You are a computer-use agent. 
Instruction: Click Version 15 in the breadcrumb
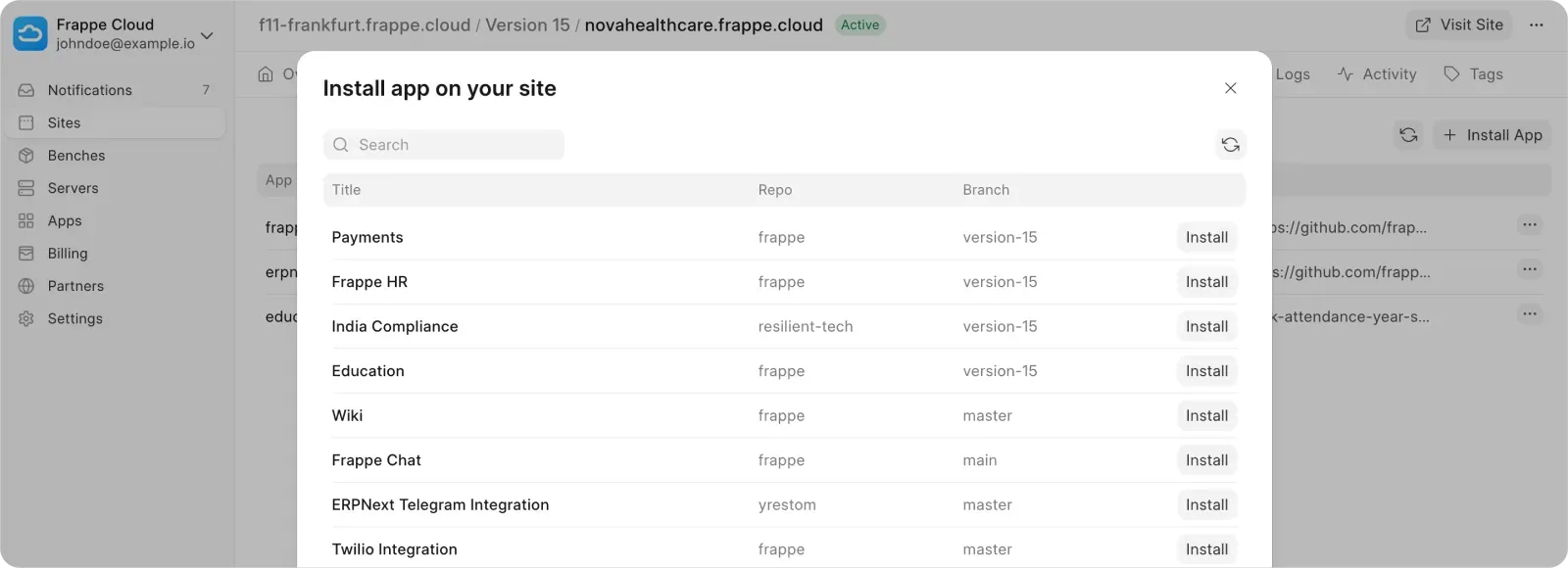pyautogui.click(x=527, y=25)
